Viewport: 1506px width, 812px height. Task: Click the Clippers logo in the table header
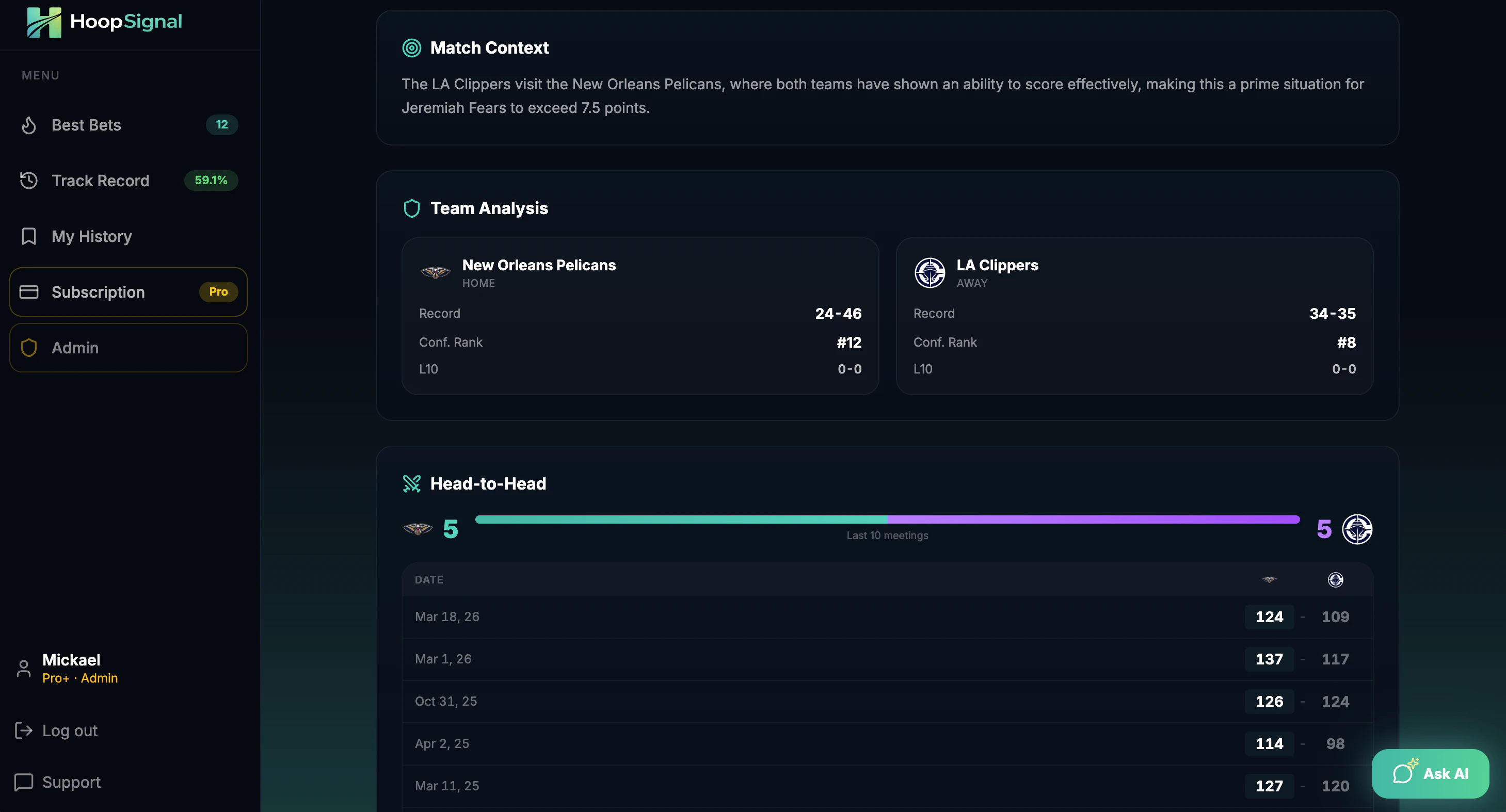[x=1335, y=579]
